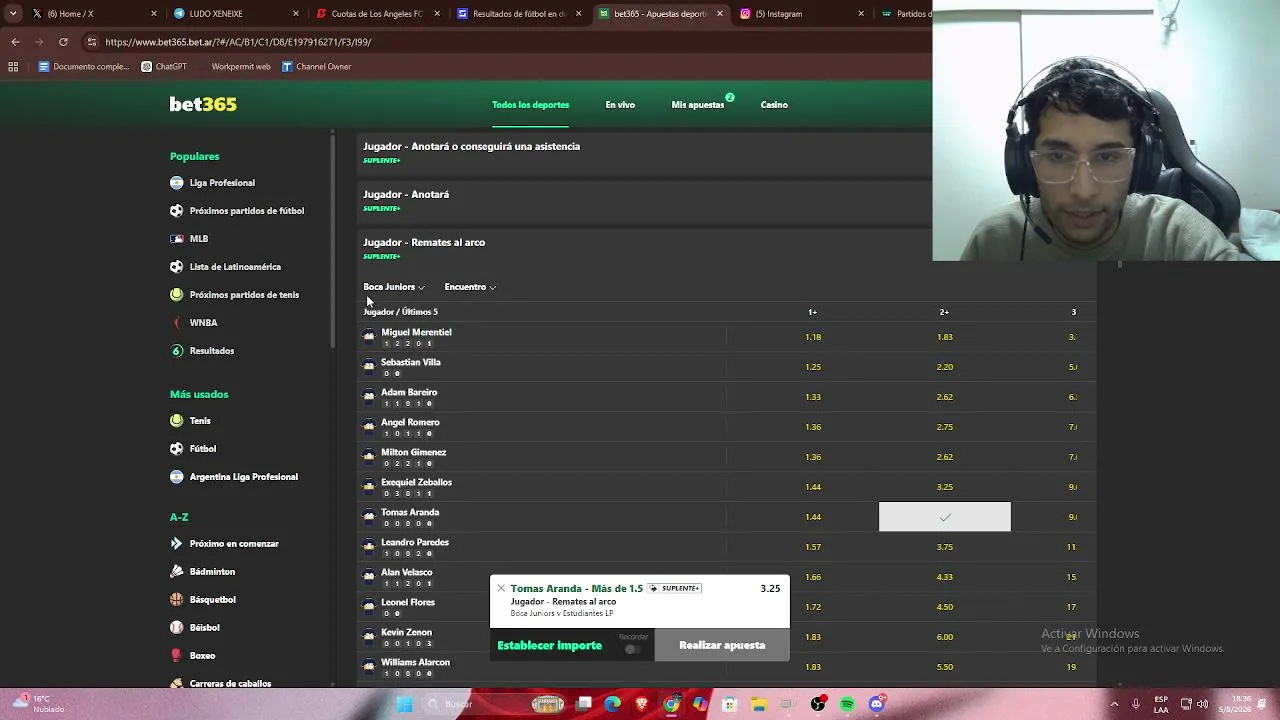Select Williams Alarcon 2+ odds 5.50

pyautogui.click(x=945, y=667)
